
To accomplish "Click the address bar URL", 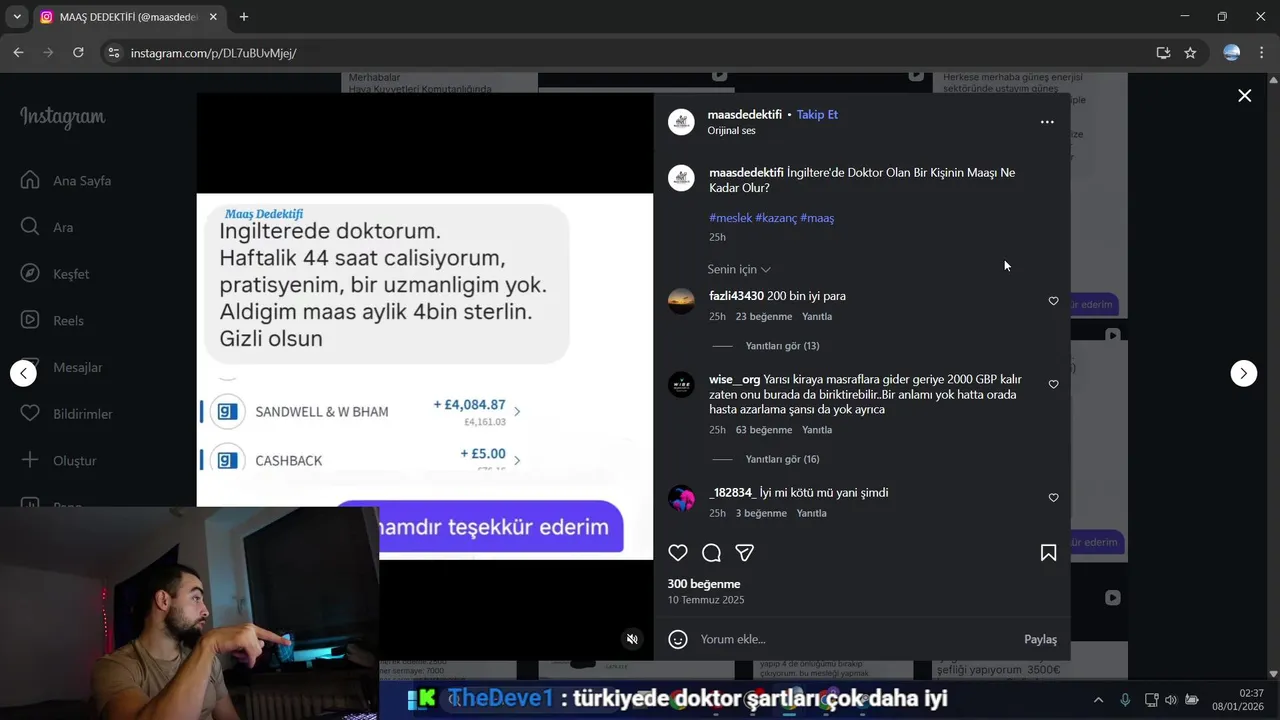I will coord(214,53).
